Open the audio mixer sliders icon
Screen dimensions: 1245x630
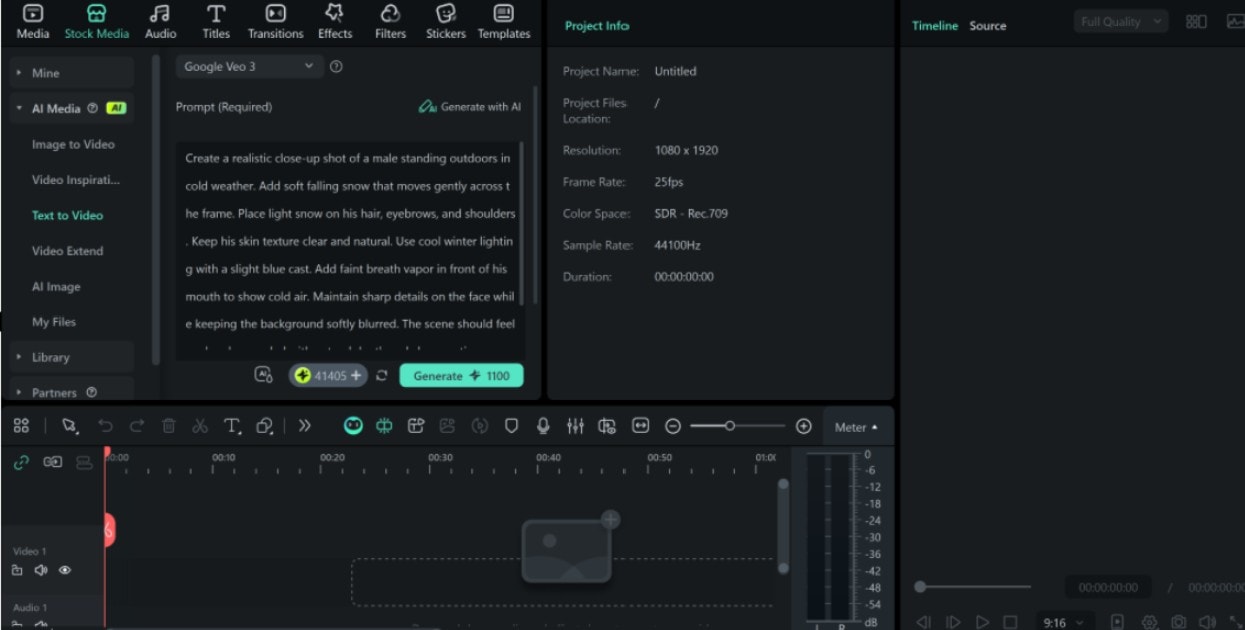[x=575, y=426]
